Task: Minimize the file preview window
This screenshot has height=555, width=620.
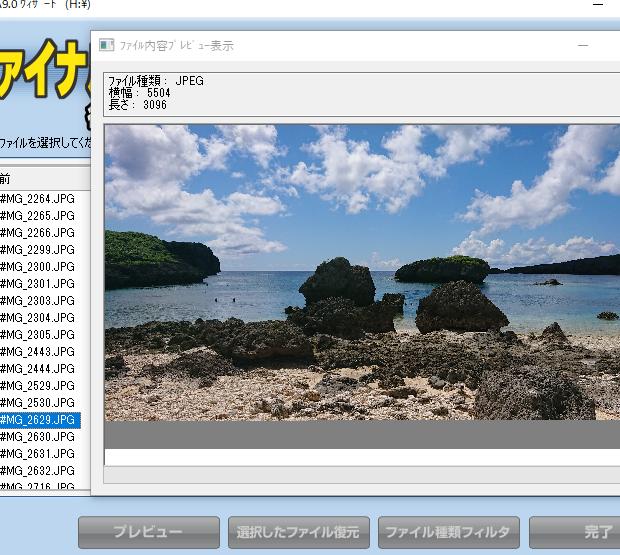Action: [583, 46]
